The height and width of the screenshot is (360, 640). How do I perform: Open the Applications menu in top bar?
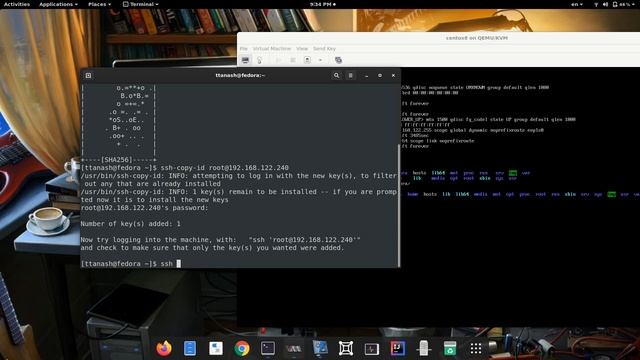tap(58, 4)
